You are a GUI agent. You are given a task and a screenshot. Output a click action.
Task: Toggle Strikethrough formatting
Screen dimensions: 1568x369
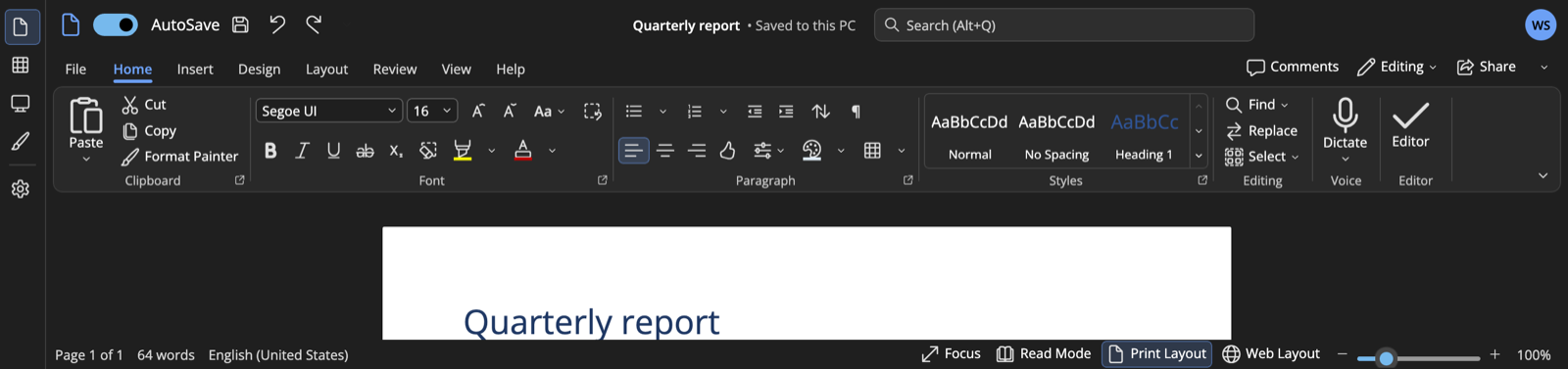(x=365, y=150)
